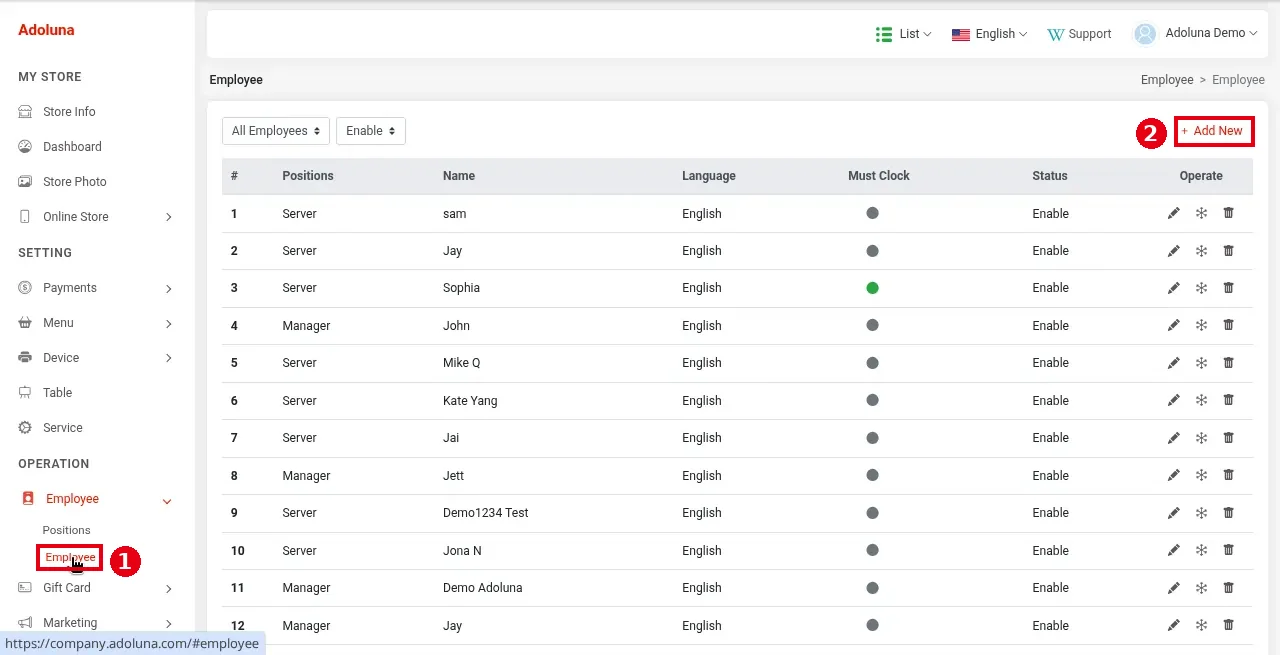Delete employee Sophia with the trash icon
The height and width of the screenshot is (655, 1280).
click(x=1229, y=288)
